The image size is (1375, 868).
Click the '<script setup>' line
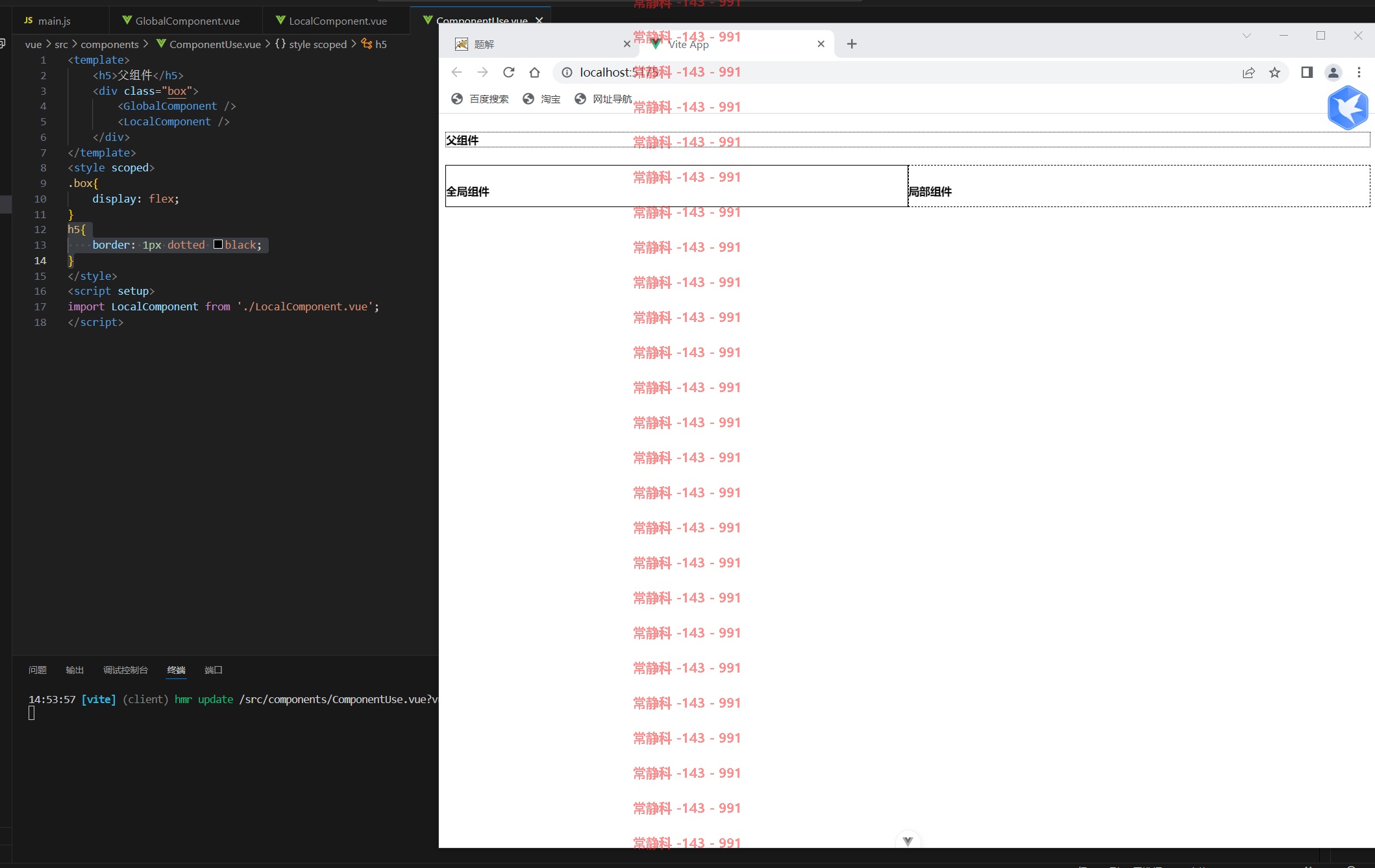point(111,291)
